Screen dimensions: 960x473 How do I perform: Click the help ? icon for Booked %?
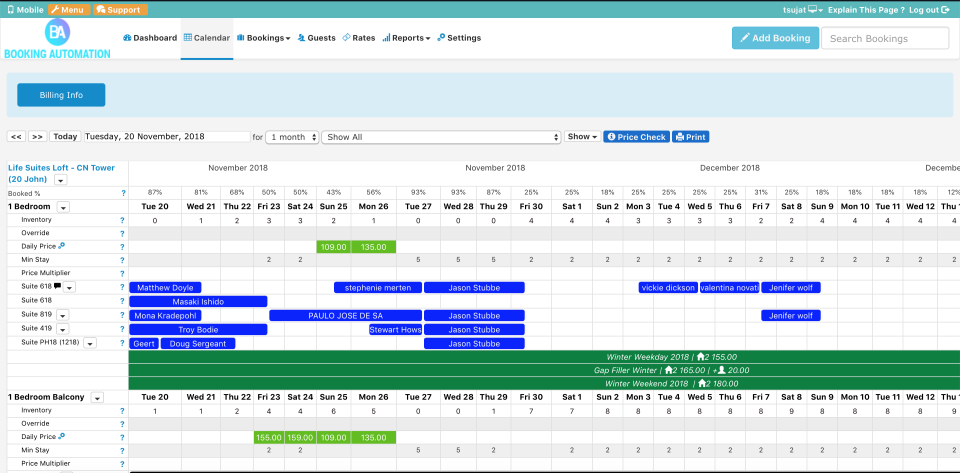tap(123, 193)
